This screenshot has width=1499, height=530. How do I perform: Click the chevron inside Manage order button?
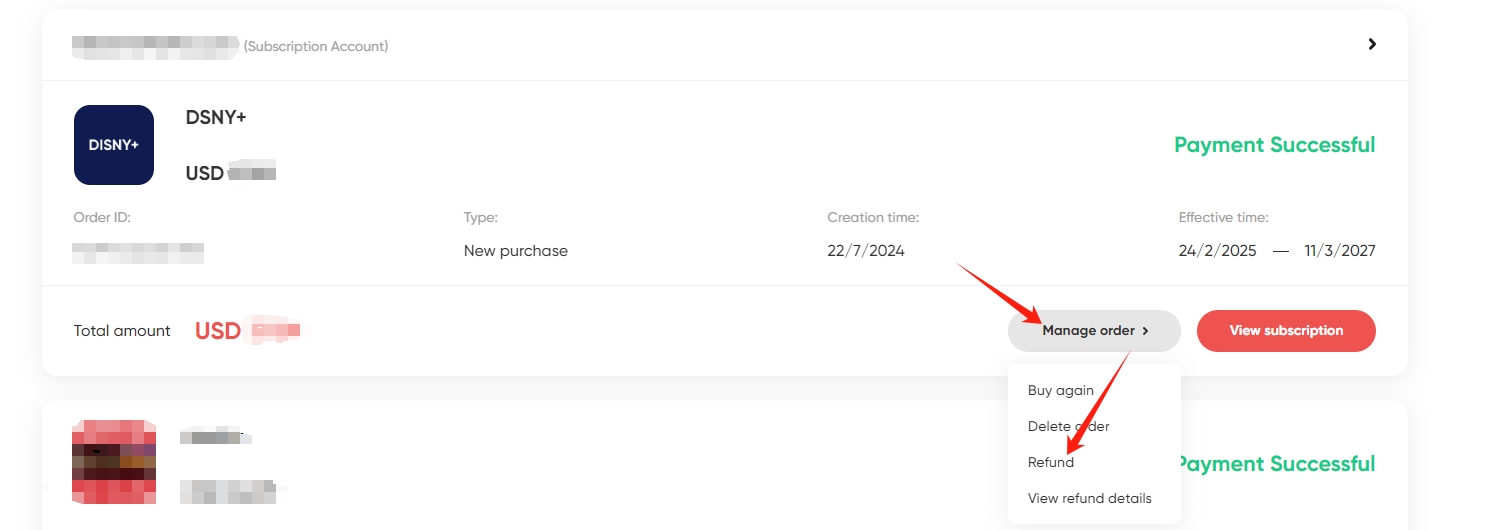point(1146,331)
